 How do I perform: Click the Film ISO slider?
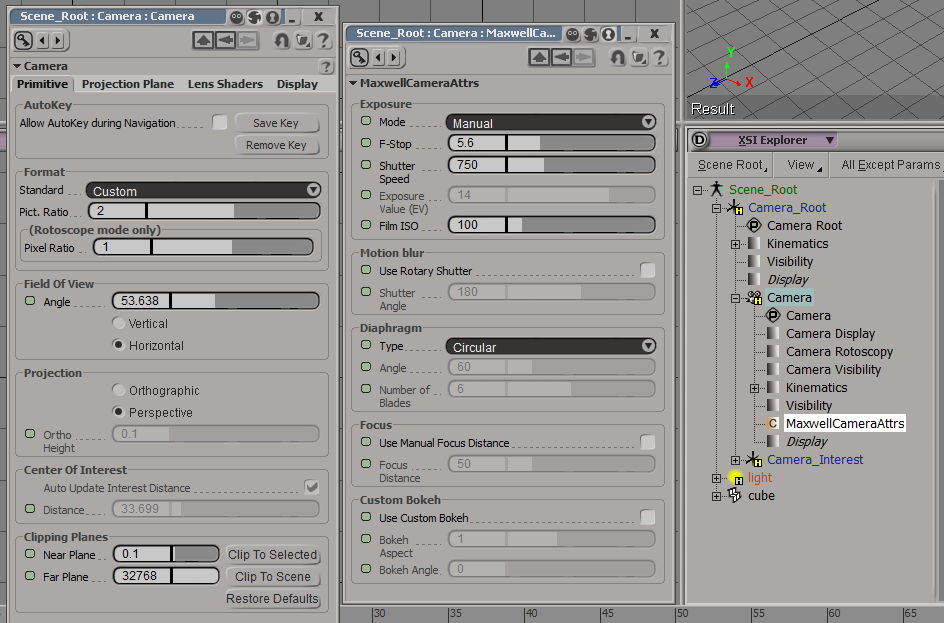551,225
